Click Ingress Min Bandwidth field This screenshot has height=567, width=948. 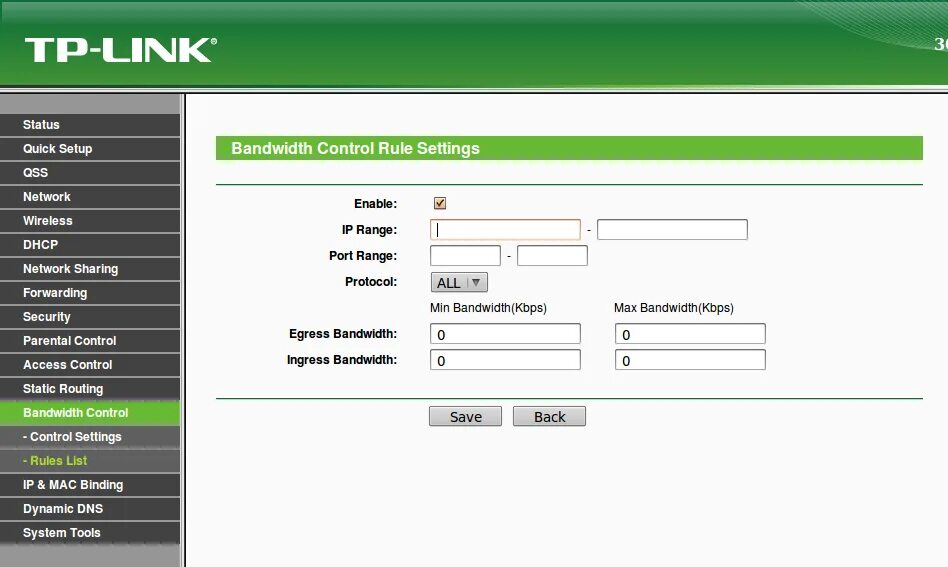coord(505,360)
